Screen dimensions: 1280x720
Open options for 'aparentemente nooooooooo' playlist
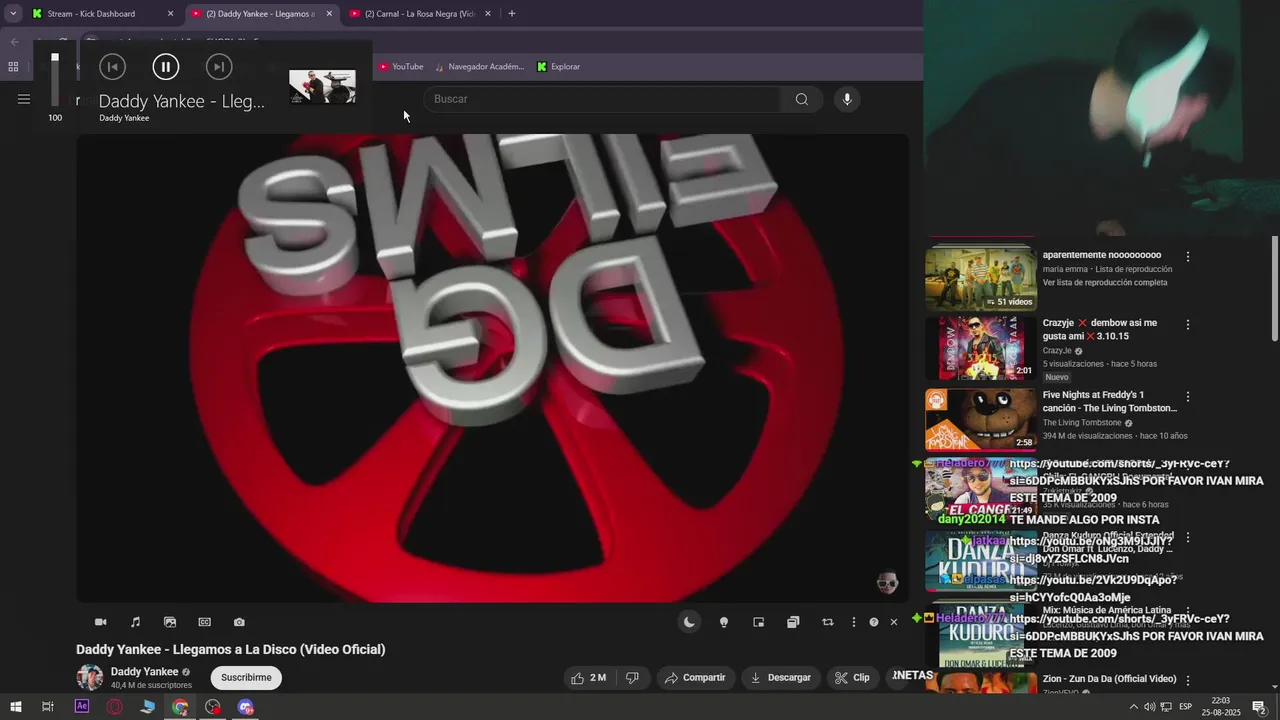tap(1188, 257)
